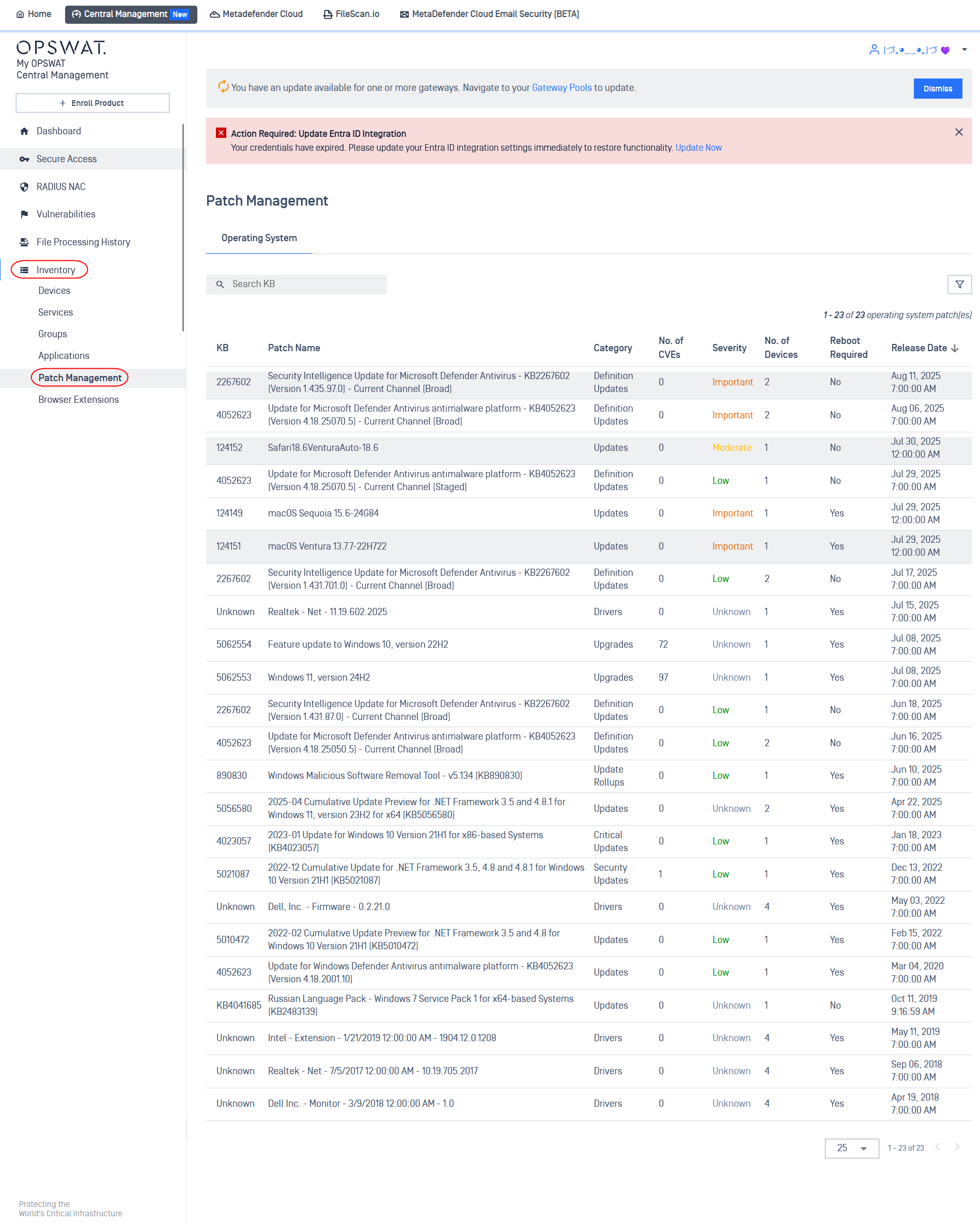
Task: Click the Moderate severity label
Action: (732, 448)
